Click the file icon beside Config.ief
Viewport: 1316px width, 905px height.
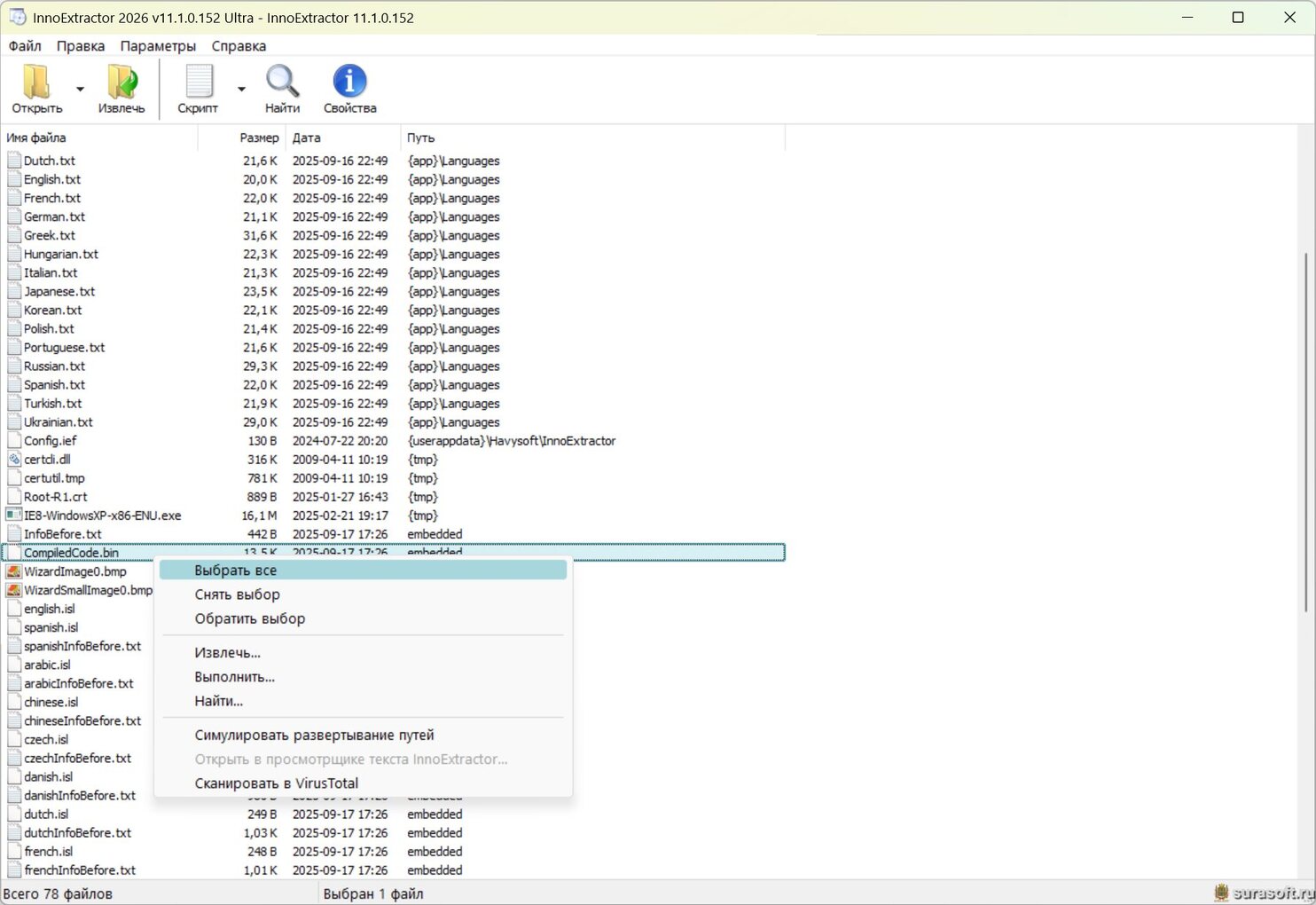(x=14, y=440)
